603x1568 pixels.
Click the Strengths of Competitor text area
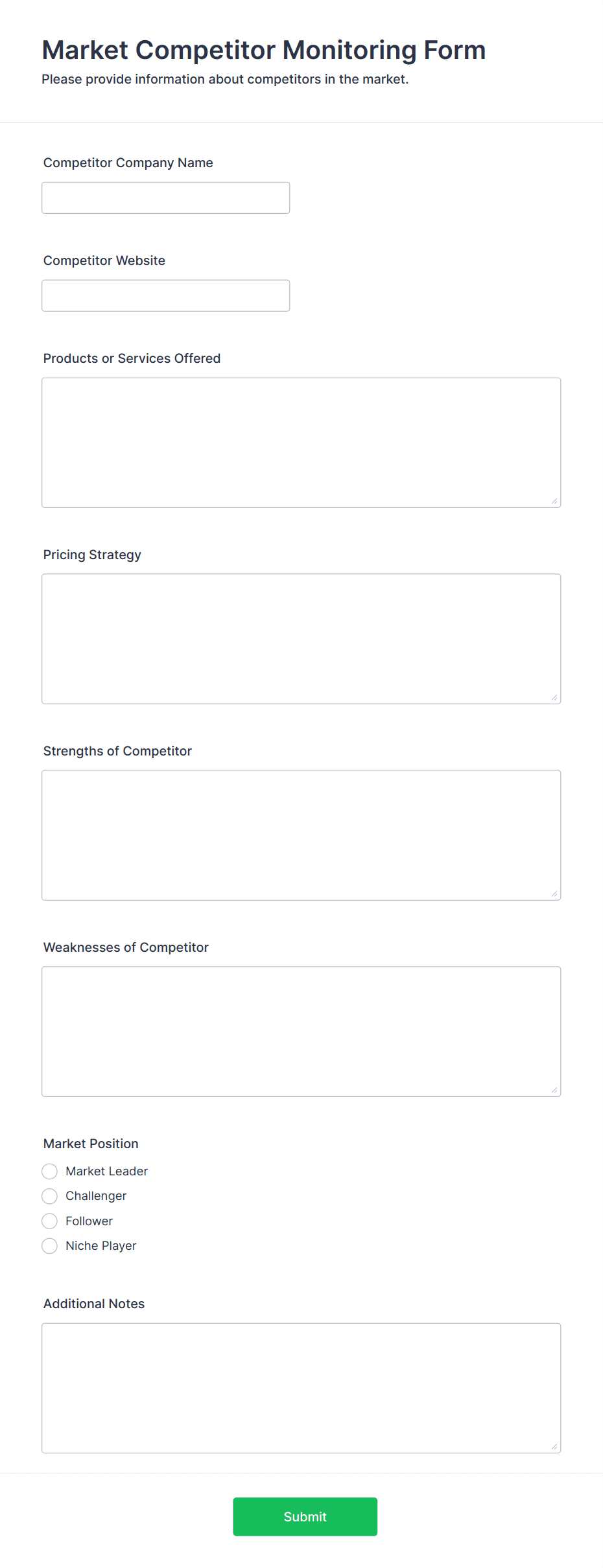point(301,835)
